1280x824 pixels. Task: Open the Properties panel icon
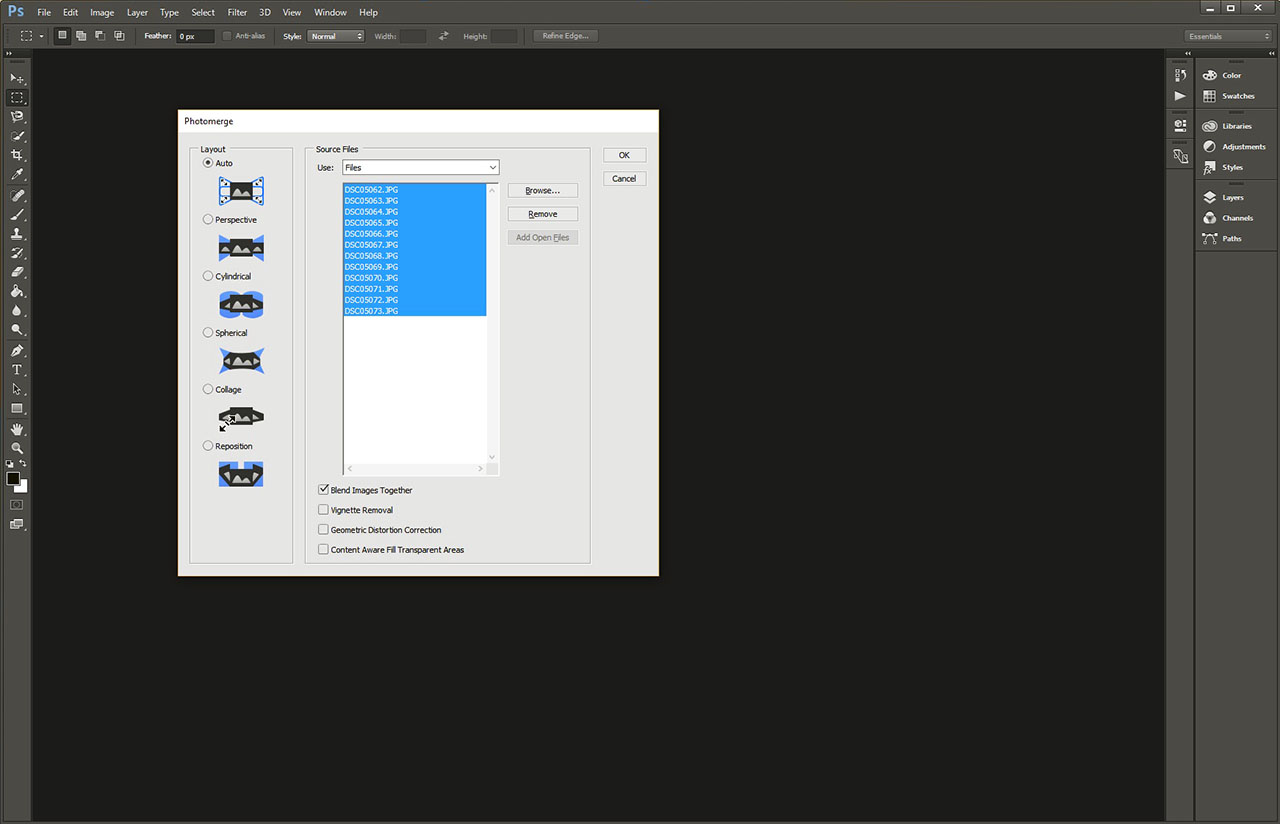(x=1180, y=126)
